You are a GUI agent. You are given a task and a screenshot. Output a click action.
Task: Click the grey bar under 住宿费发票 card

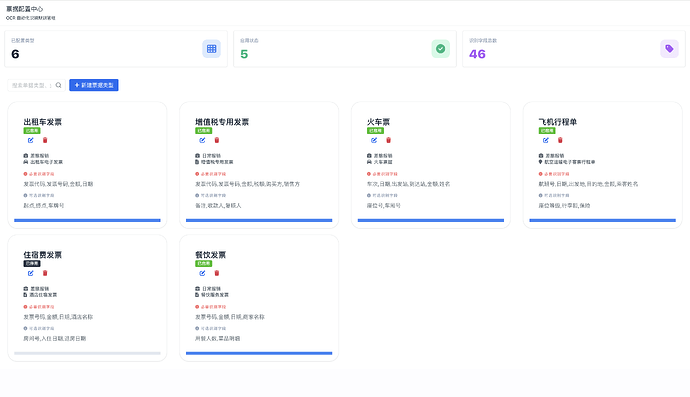[87, 353]
